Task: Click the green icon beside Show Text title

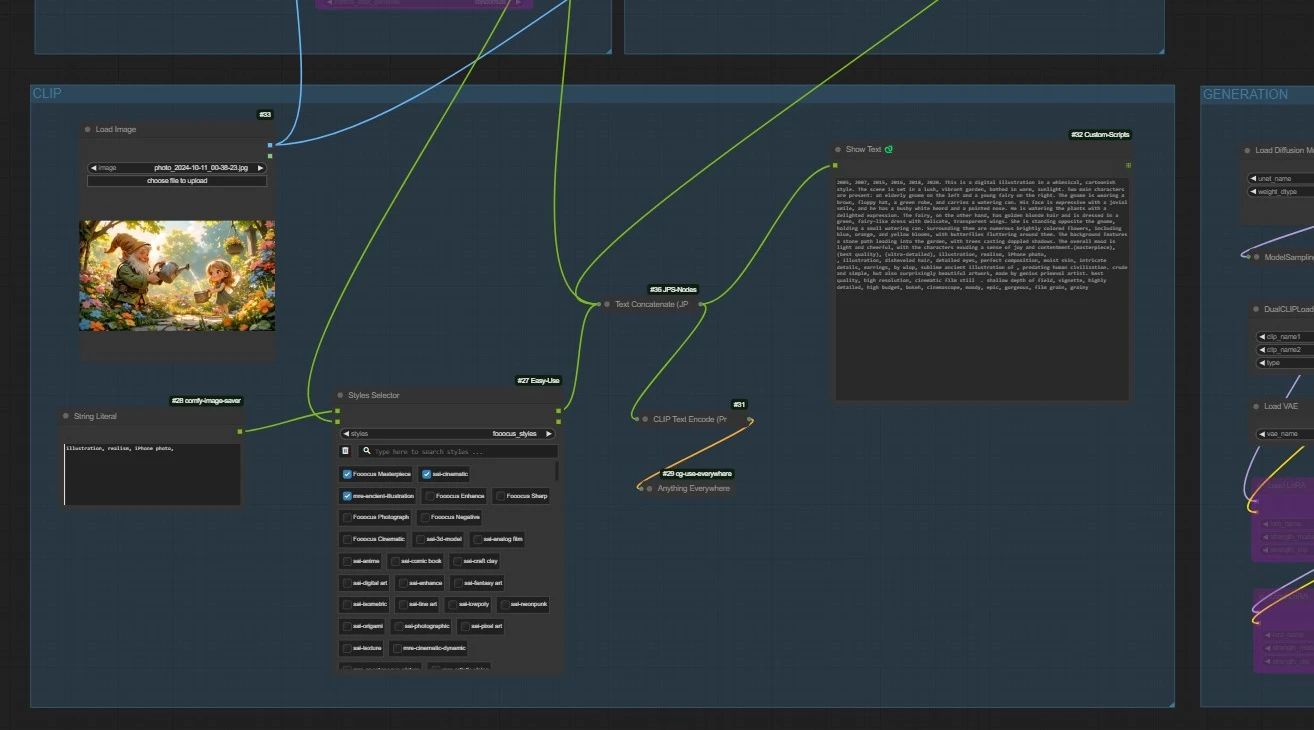Action: 888,150
